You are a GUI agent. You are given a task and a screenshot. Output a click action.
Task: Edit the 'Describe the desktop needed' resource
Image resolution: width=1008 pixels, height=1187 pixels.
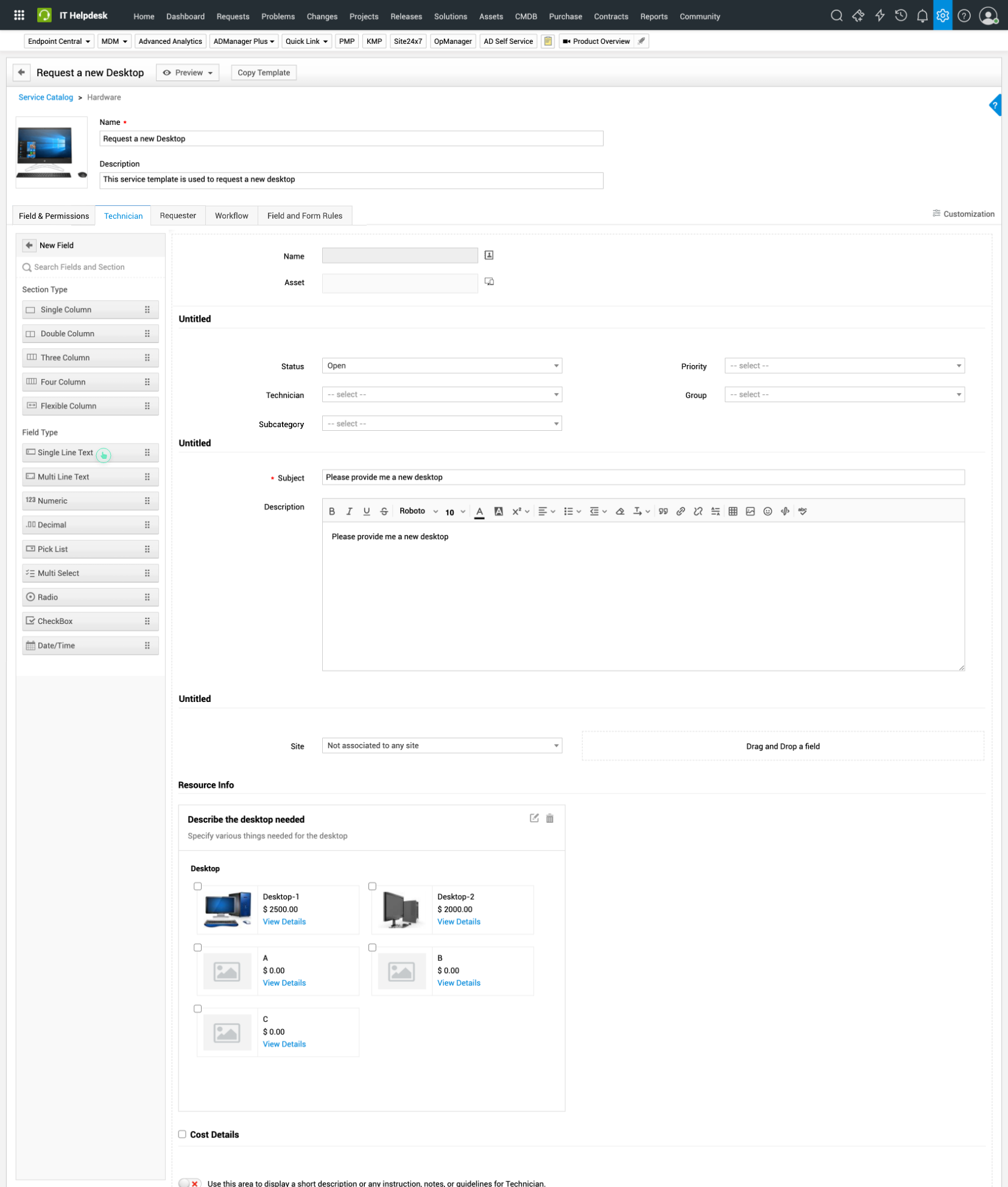point(534,818)
